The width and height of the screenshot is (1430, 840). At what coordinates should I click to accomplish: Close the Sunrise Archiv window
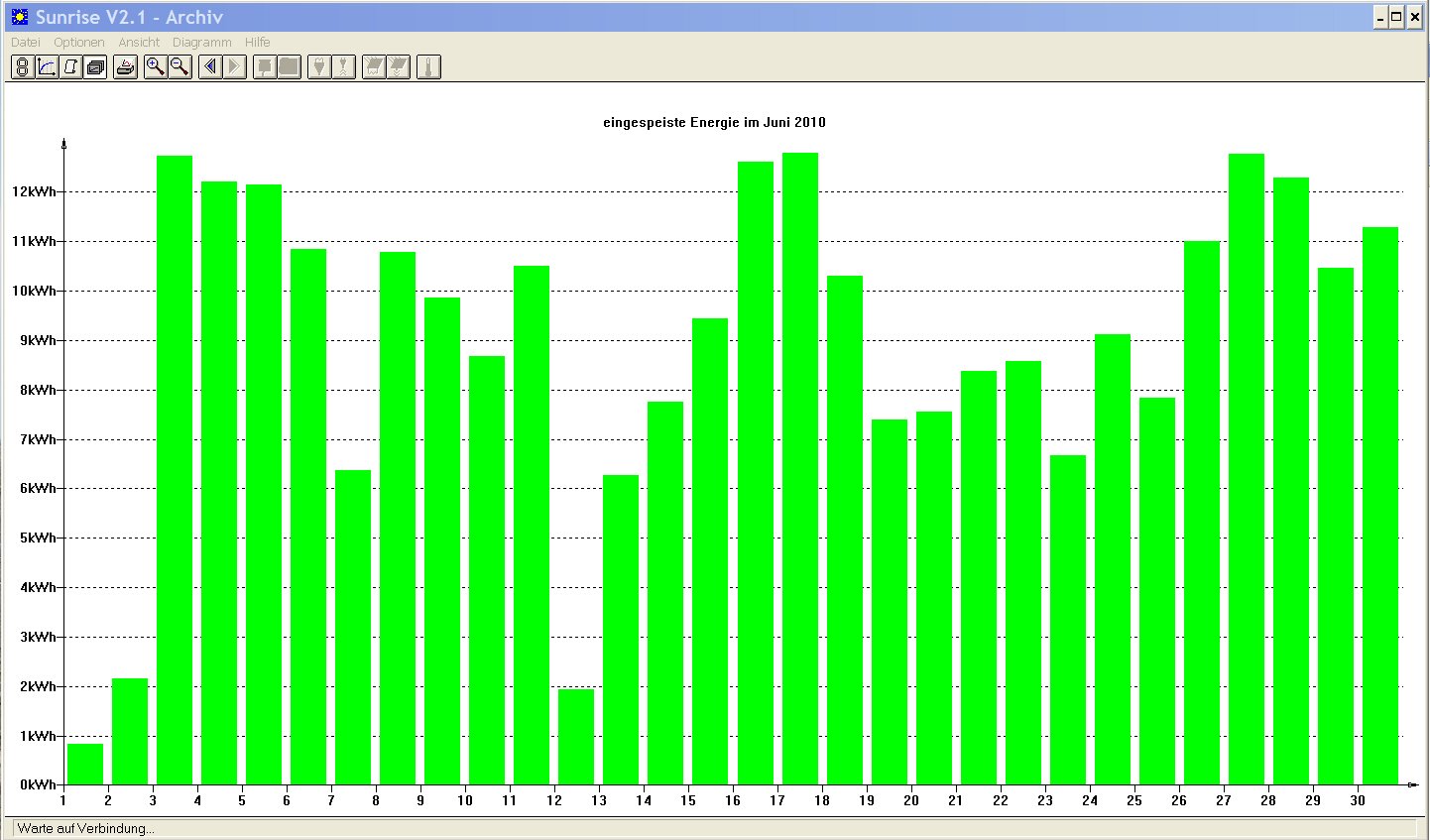pos(1415,17)
